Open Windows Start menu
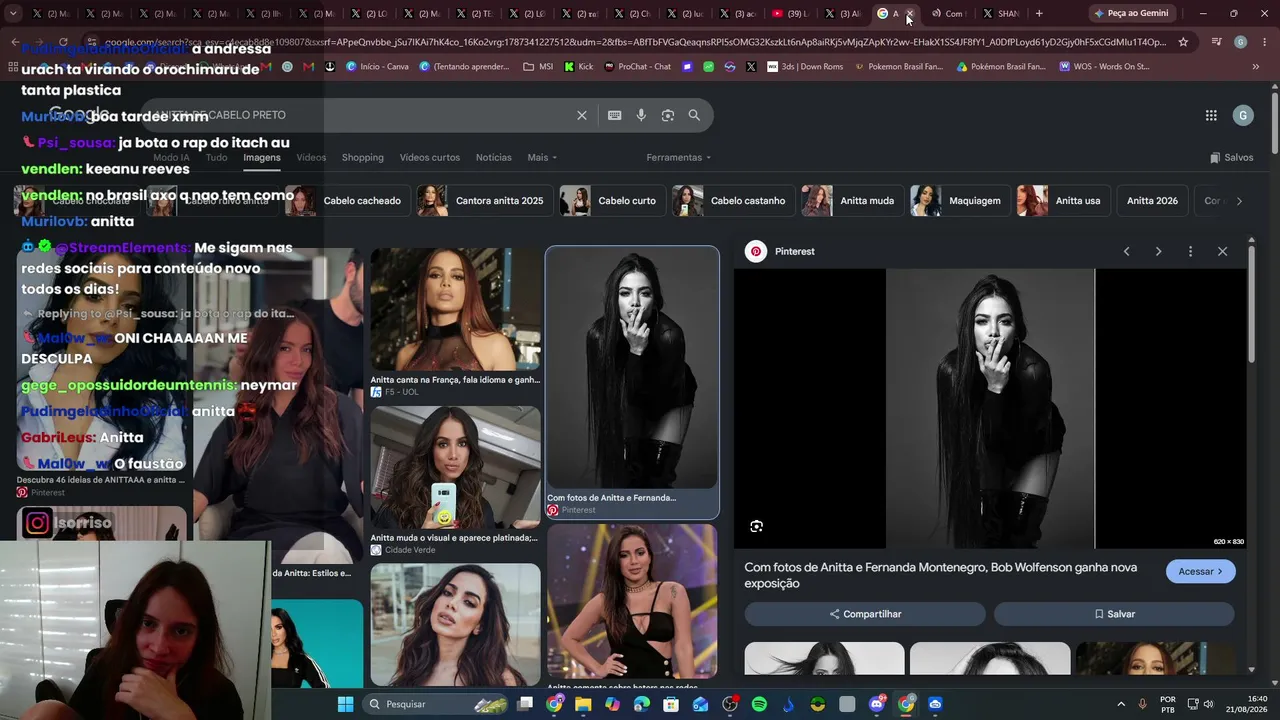 [345, 704]
